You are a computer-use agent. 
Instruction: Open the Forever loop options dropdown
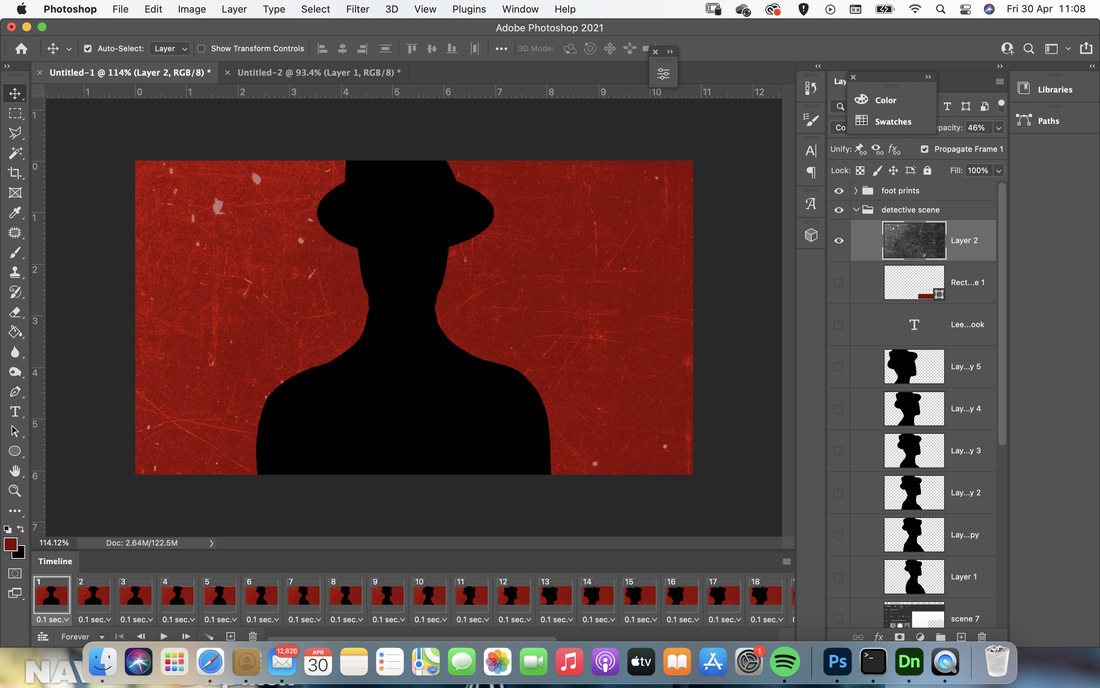pos(82,637)
